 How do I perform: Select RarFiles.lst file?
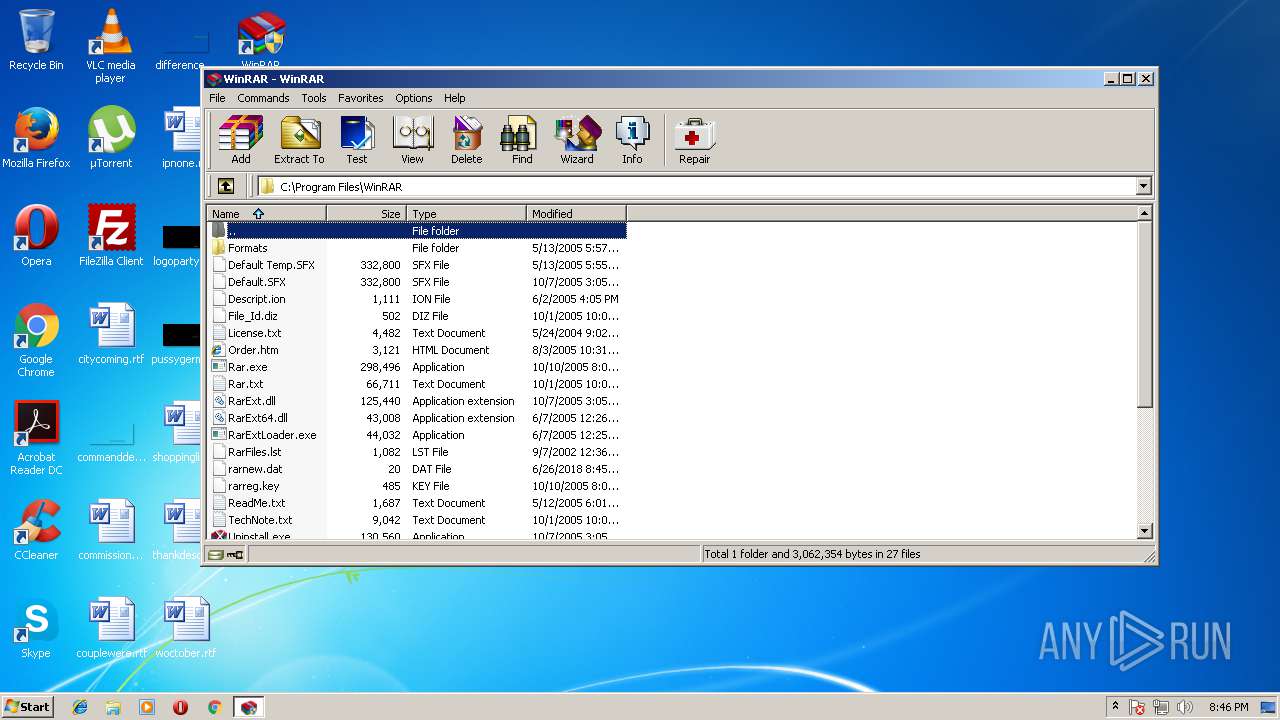pyautogui.click(x=417, y=452)
